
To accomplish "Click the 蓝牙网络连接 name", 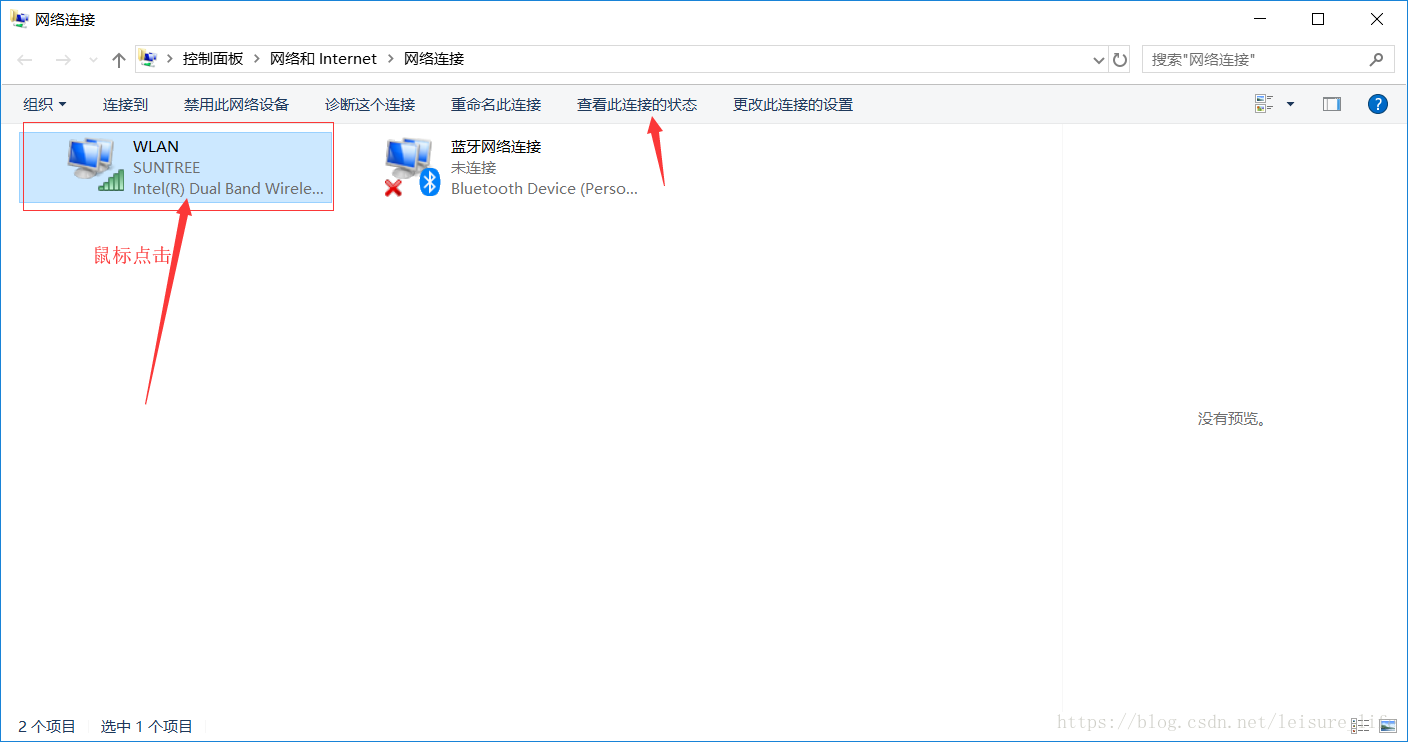I will tap(496, 146).
